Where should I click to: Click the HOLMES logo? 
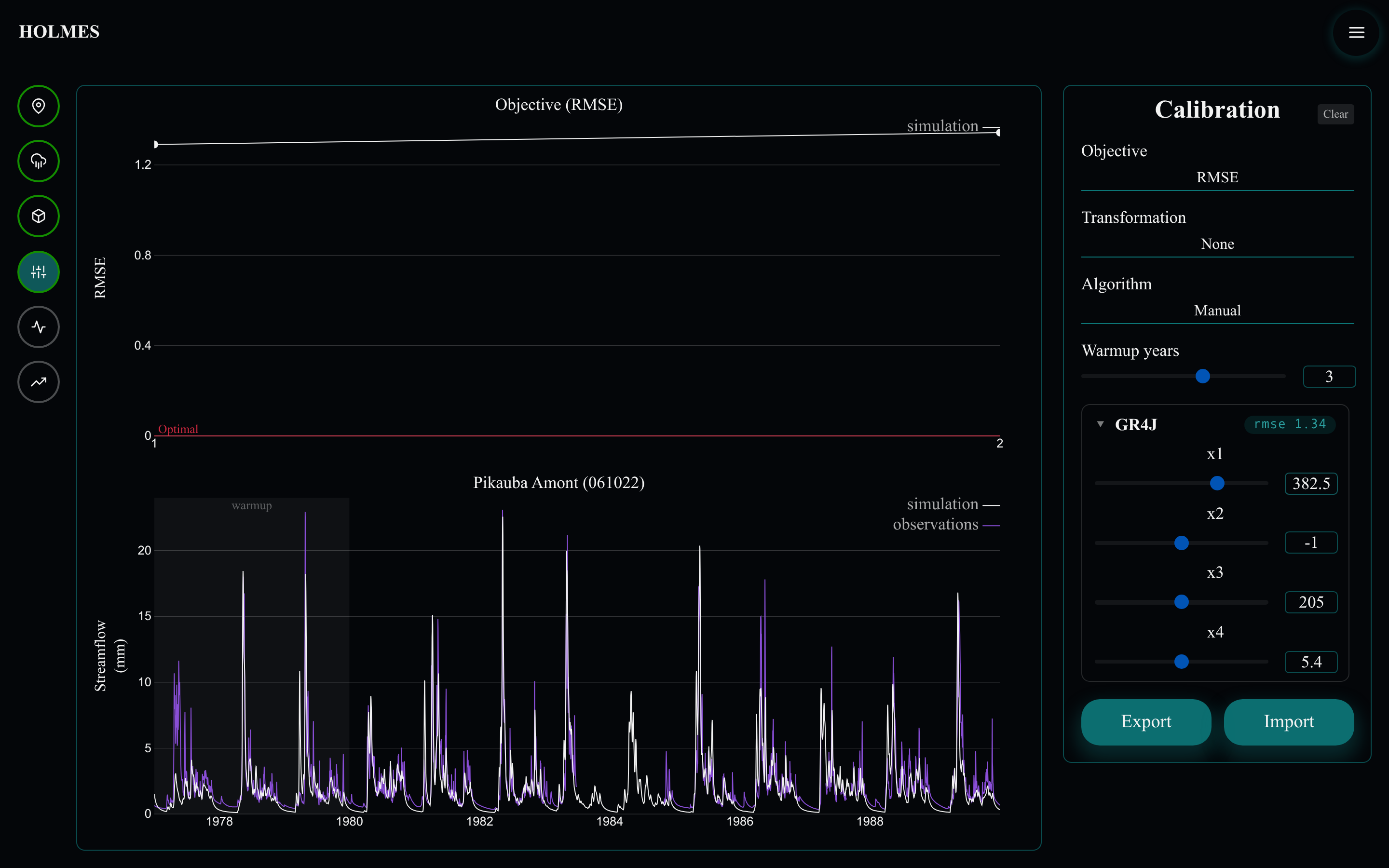tap(59, 31)
